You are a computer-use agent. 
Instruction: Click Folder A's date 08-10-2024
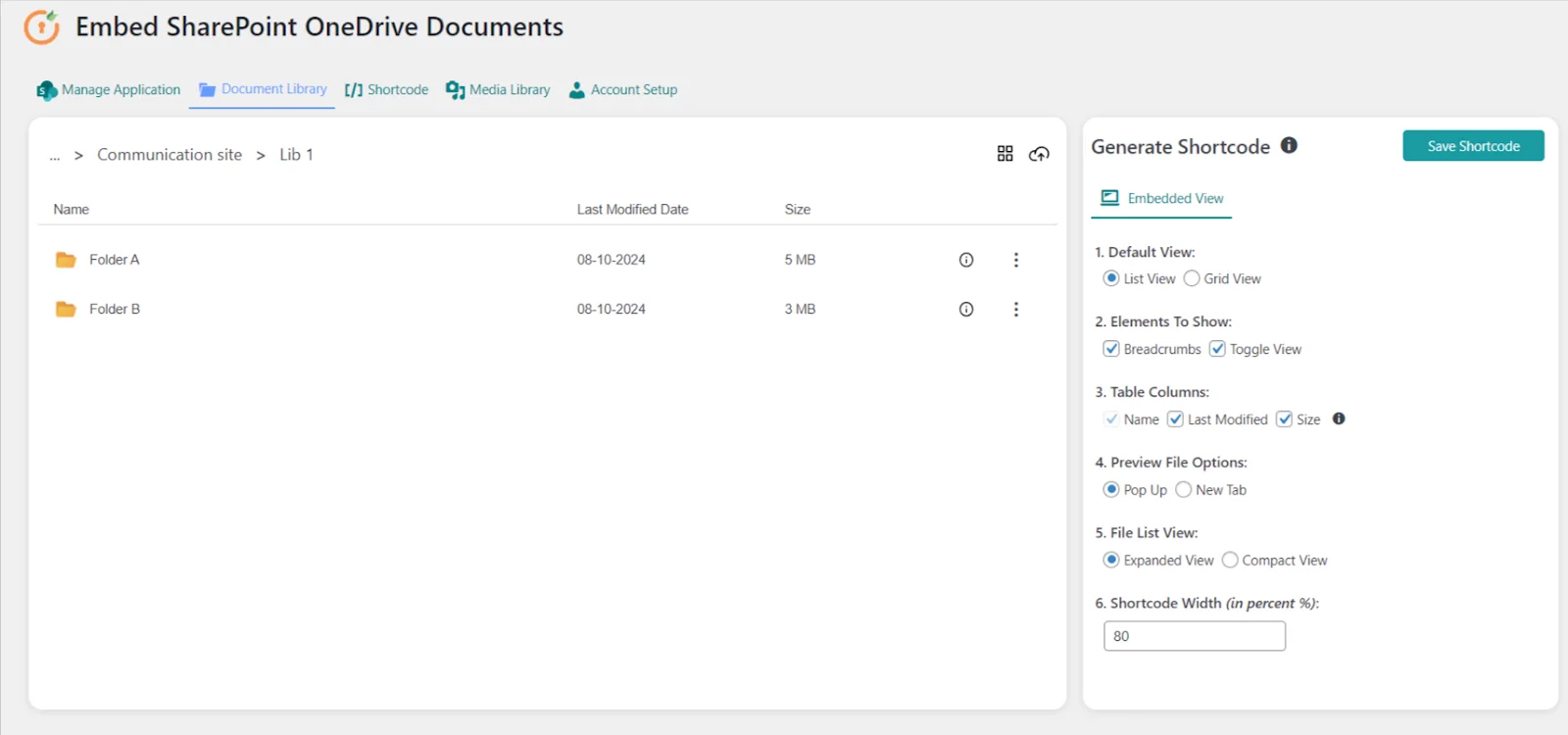click(x=612, y=260)
